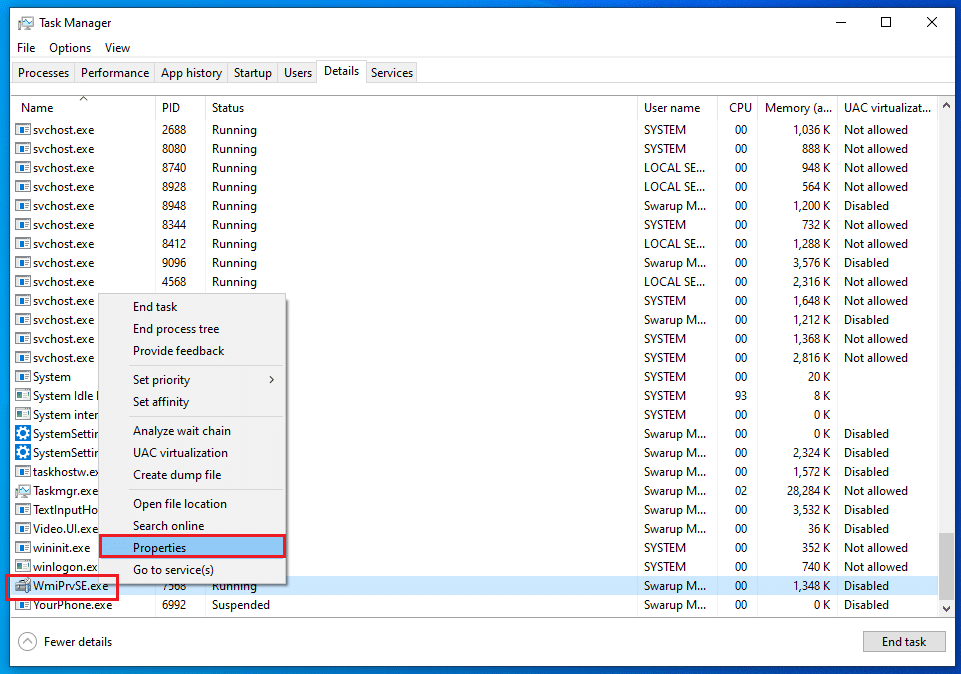Sort by the Status column header

[421, 108]
